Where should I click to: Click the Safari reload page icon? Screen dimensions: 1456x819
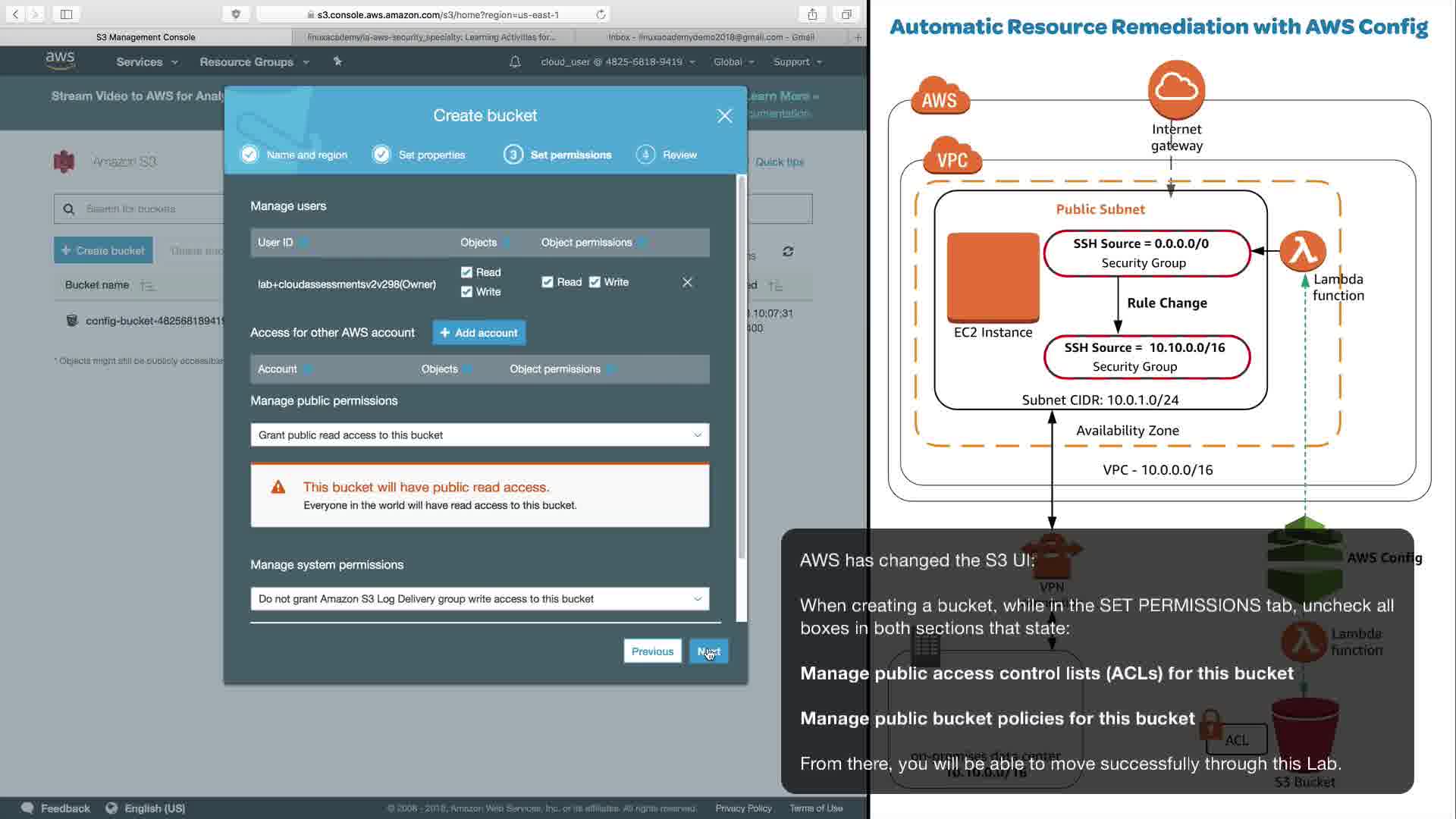[601, 14]
